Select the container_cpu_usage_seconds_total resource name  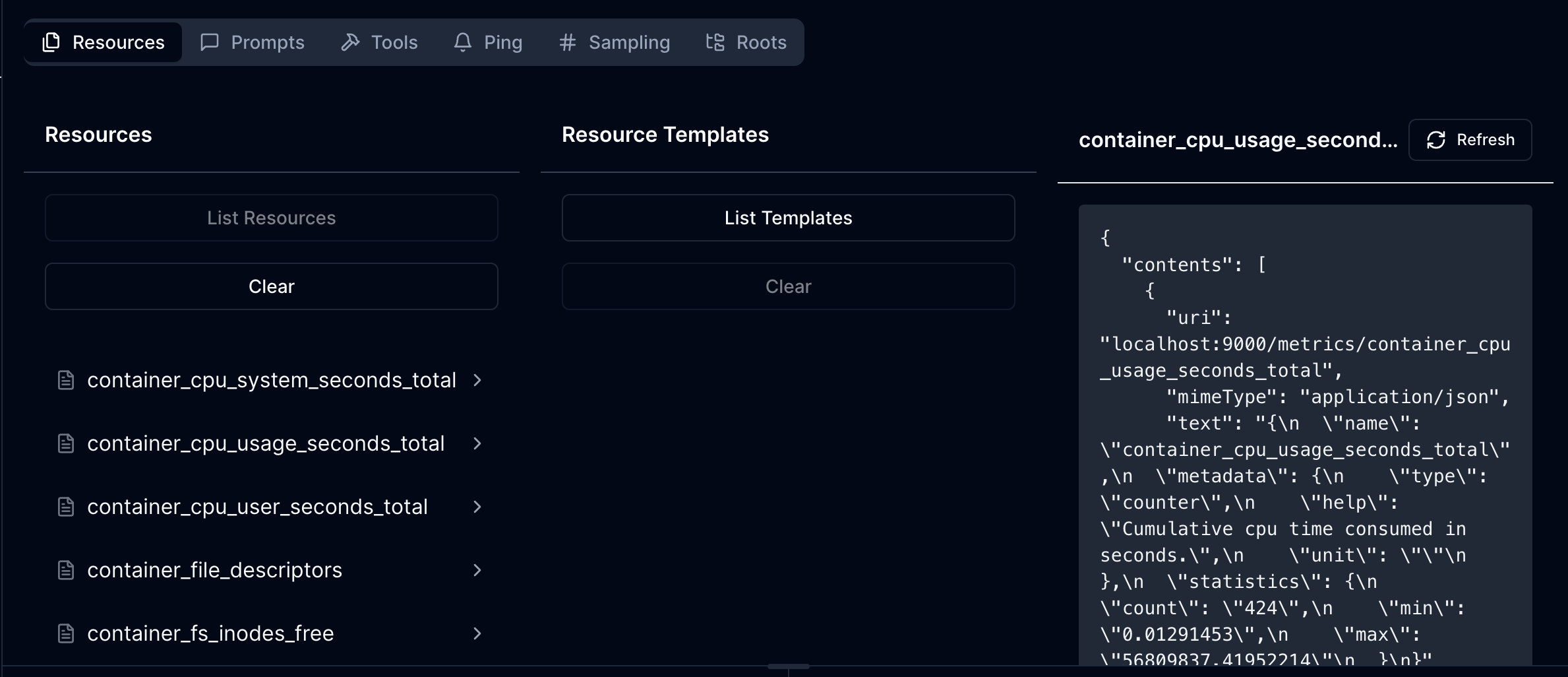pyautogui.click(x=266, y=443)
